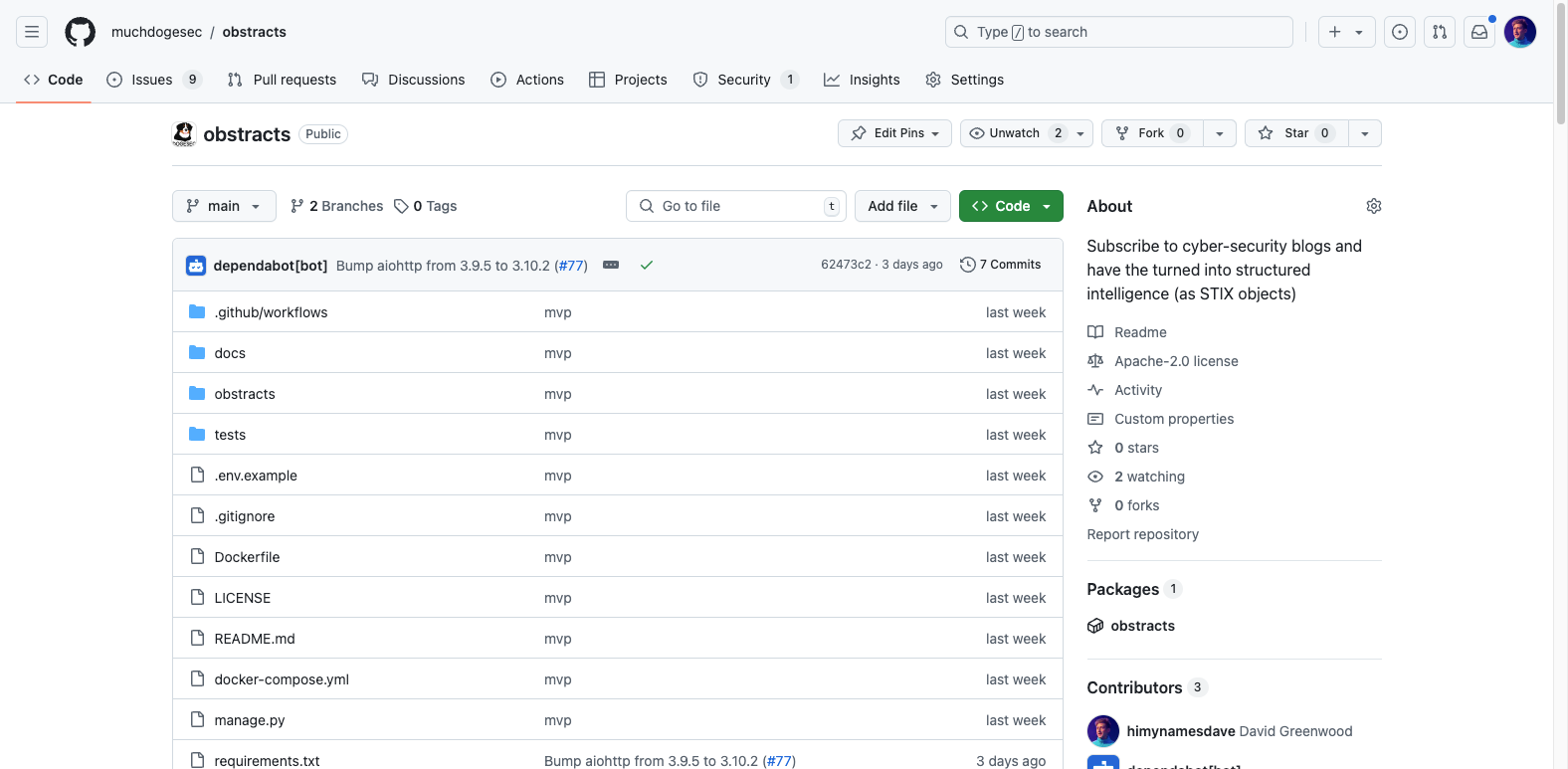Open the hamburger navigation menu
This screenshot has height=769, width=1568.
tap(32, 32)
